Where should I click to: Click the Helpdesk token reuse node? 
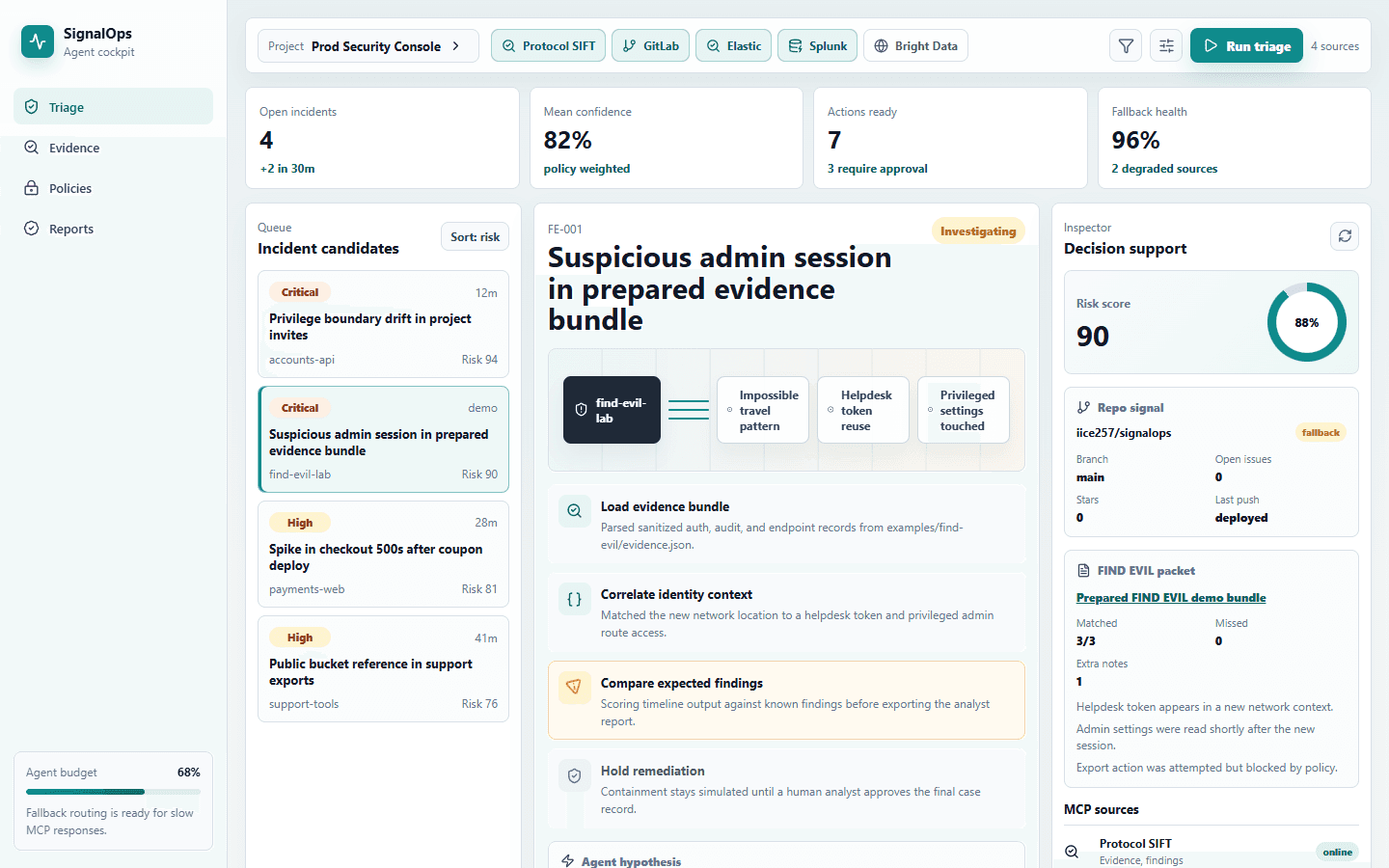click(x=863, y=410)
